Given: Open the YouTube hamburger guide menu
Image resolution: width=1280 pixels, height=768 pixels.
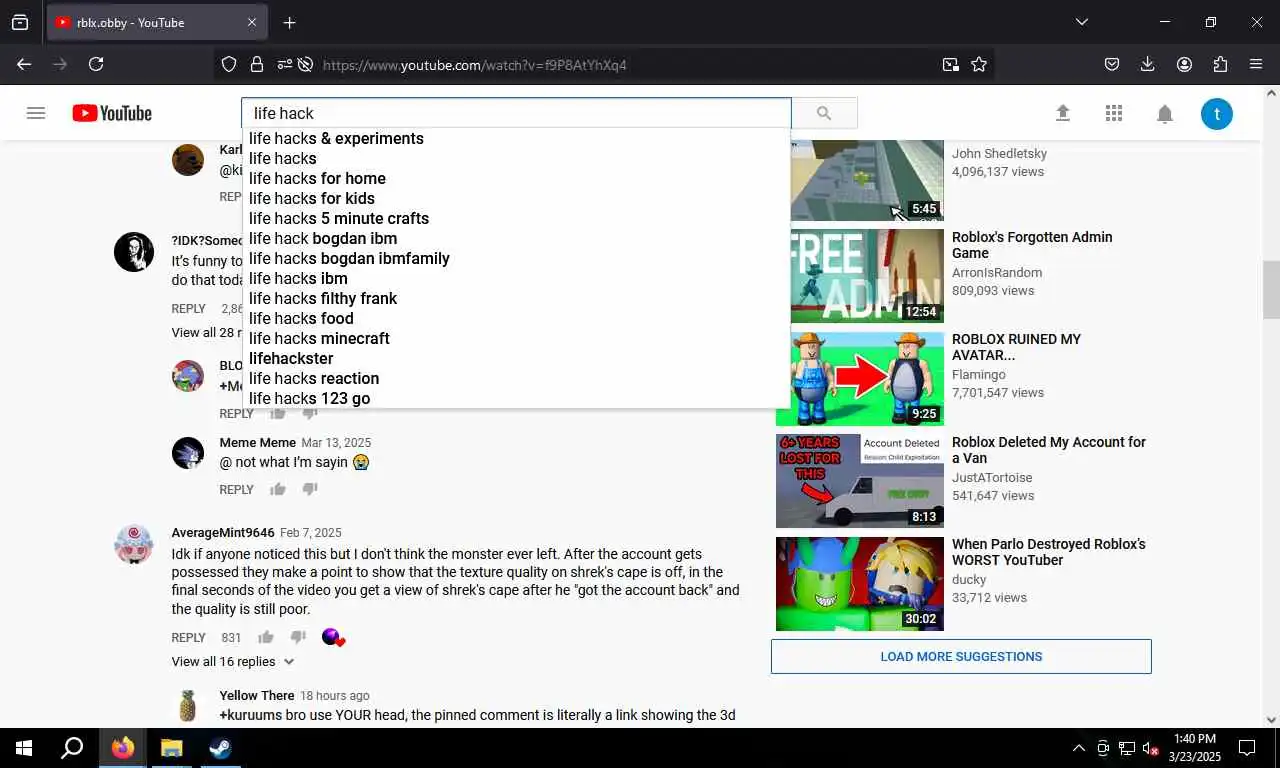Looking at the screenshot, I should pyautogui.click(x=36, y=113).
